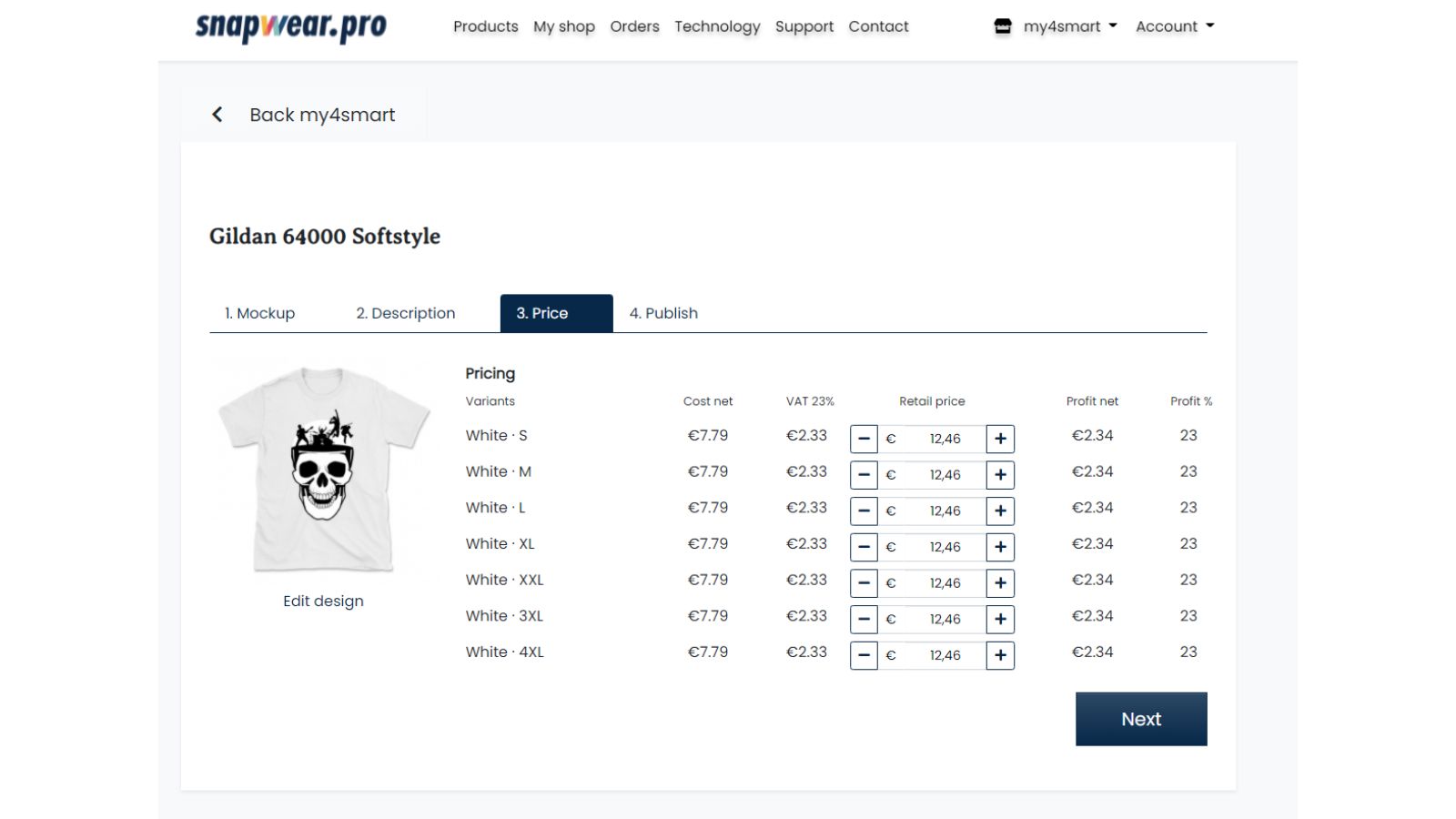Click the back arrow beside Back my4smart
1456x819 pixels.
pyautogui.click(x=217, y=115)
